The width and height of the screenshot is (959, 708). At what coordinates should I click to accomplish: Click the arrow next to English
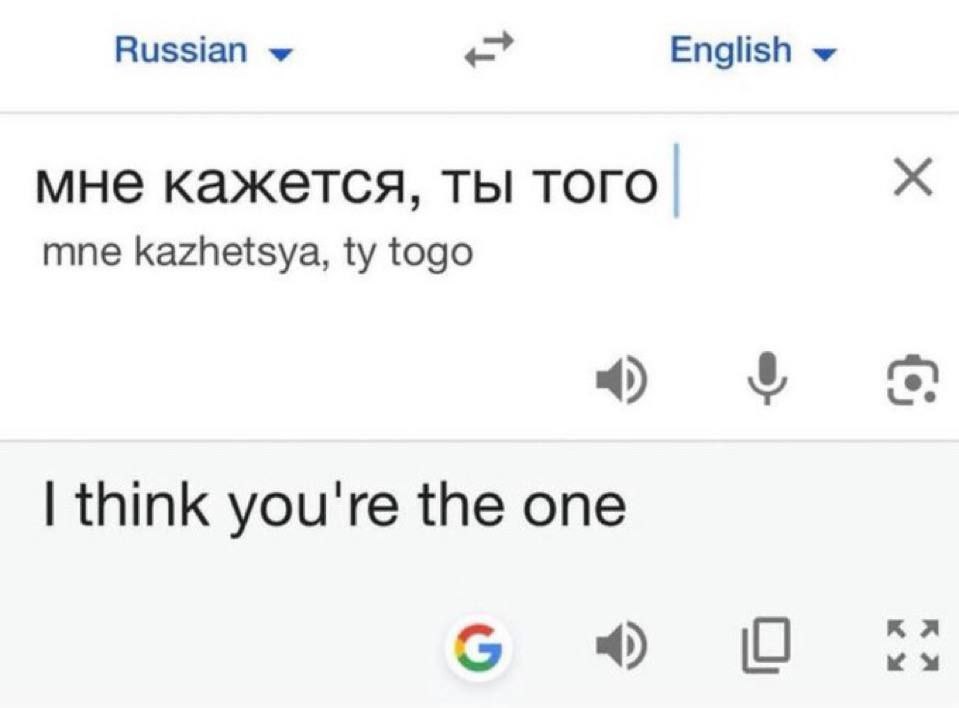825,53
